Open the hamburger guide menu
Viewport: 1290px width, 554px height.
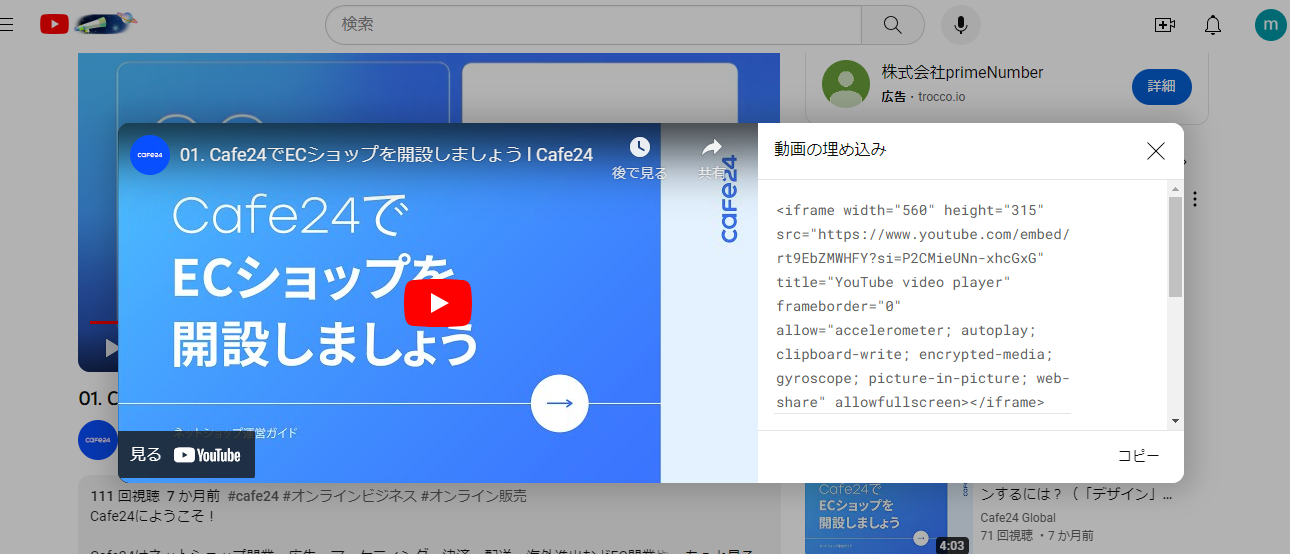pyautogui.click(x=6, y=25)
